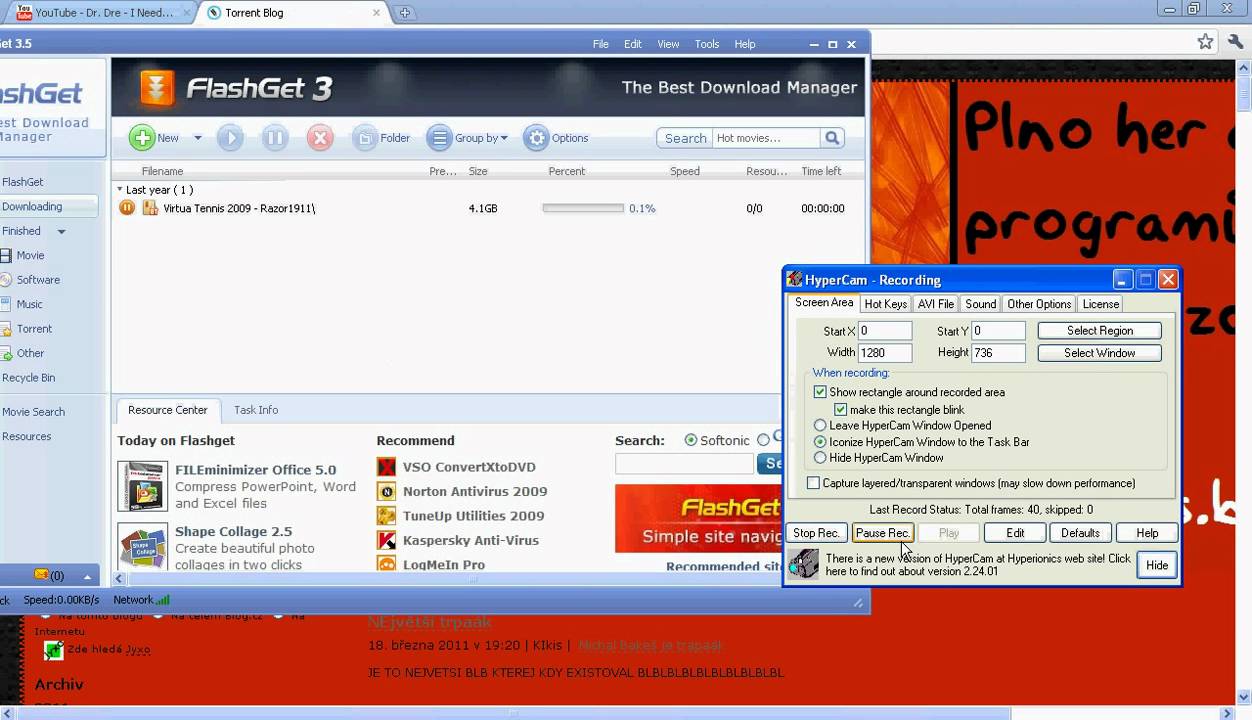Screen dimensions: 1252x720
Task: Expand the Finished category arrow
Action: click(x=61, y=232)
